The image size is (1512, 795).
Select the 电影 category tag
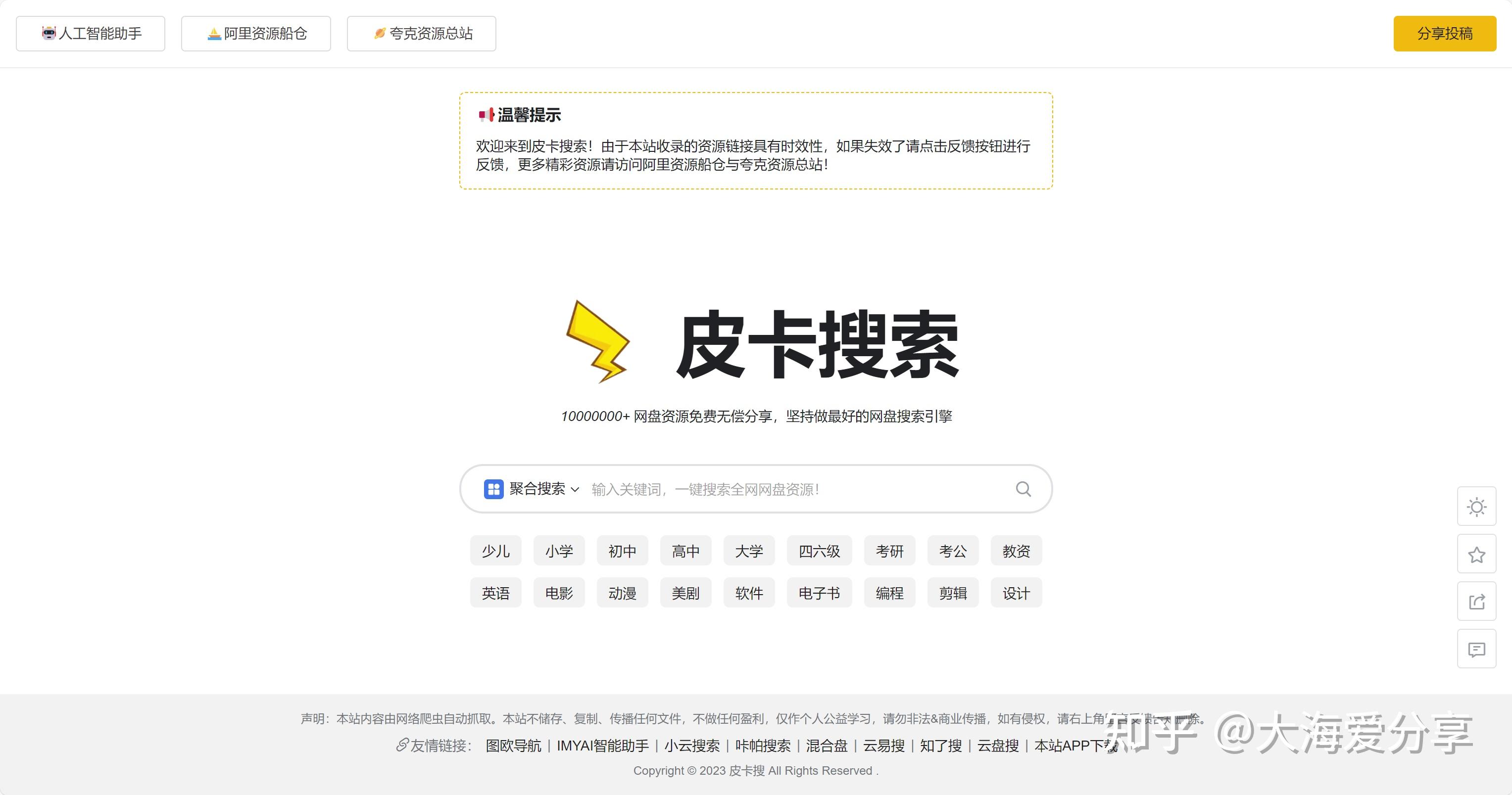point(559,593)
